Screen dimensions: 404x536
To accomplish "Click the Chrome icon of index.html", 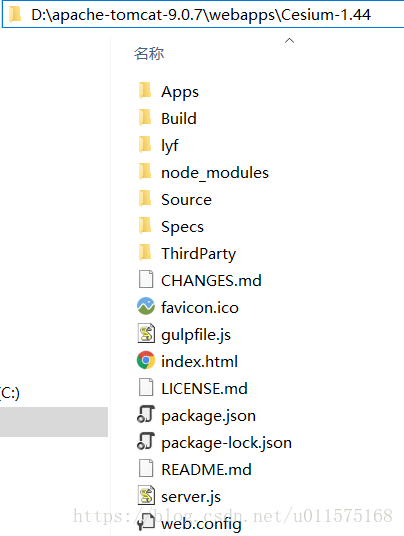I will click(146, 361).
